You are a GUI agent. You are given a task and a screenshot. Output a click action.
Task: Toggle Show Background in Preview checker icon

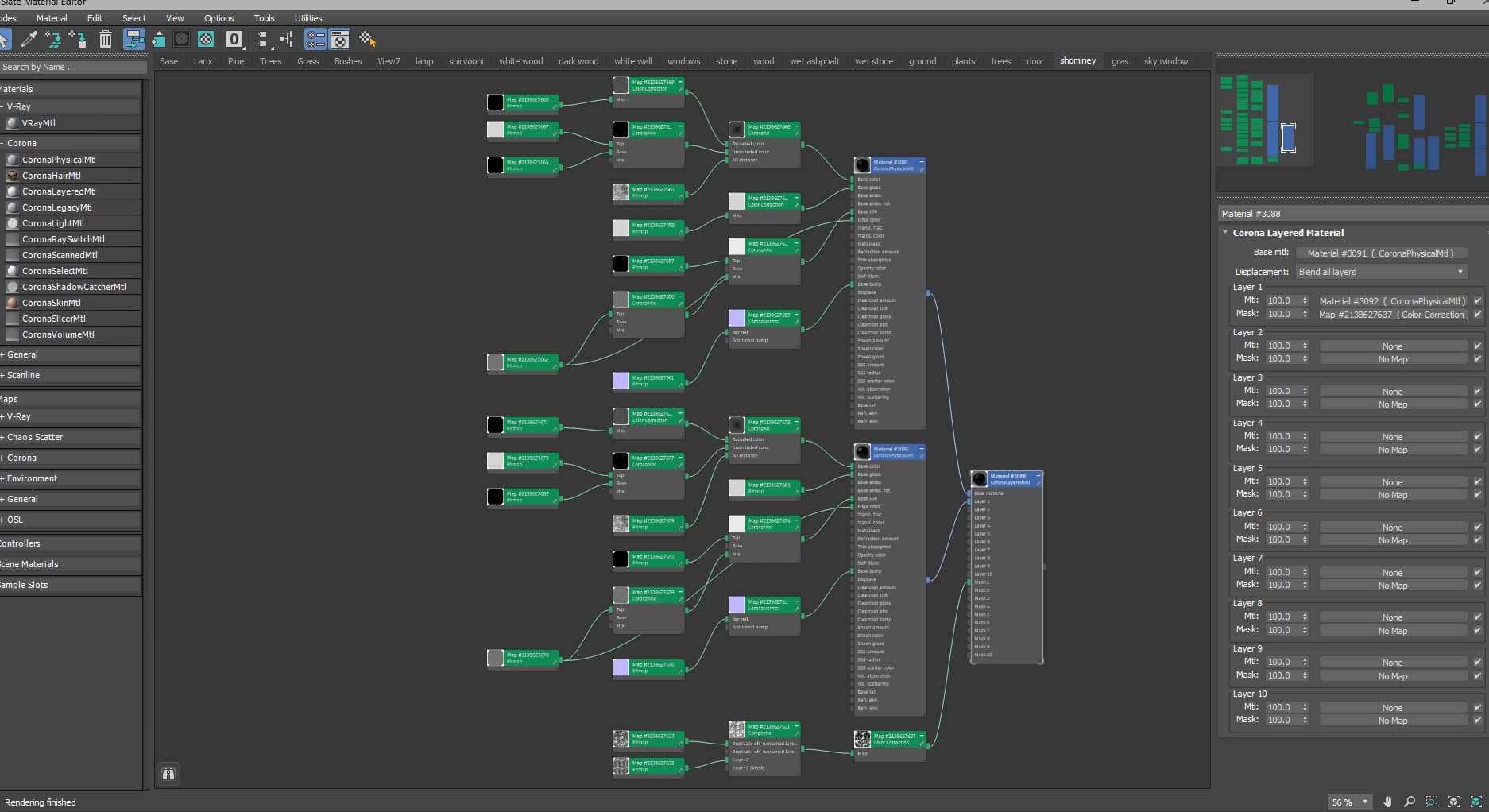(x=206, y=38)
